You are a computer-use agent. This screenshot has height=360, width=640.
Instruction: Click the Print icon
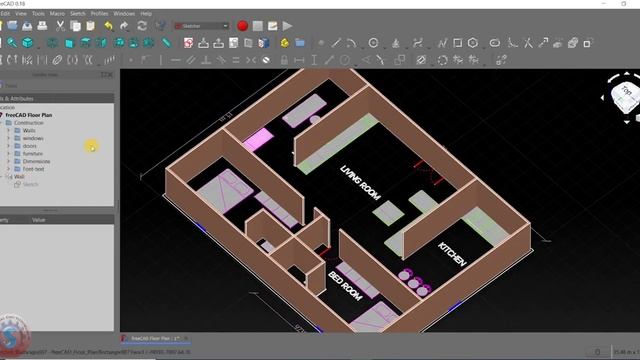point(42,26)
